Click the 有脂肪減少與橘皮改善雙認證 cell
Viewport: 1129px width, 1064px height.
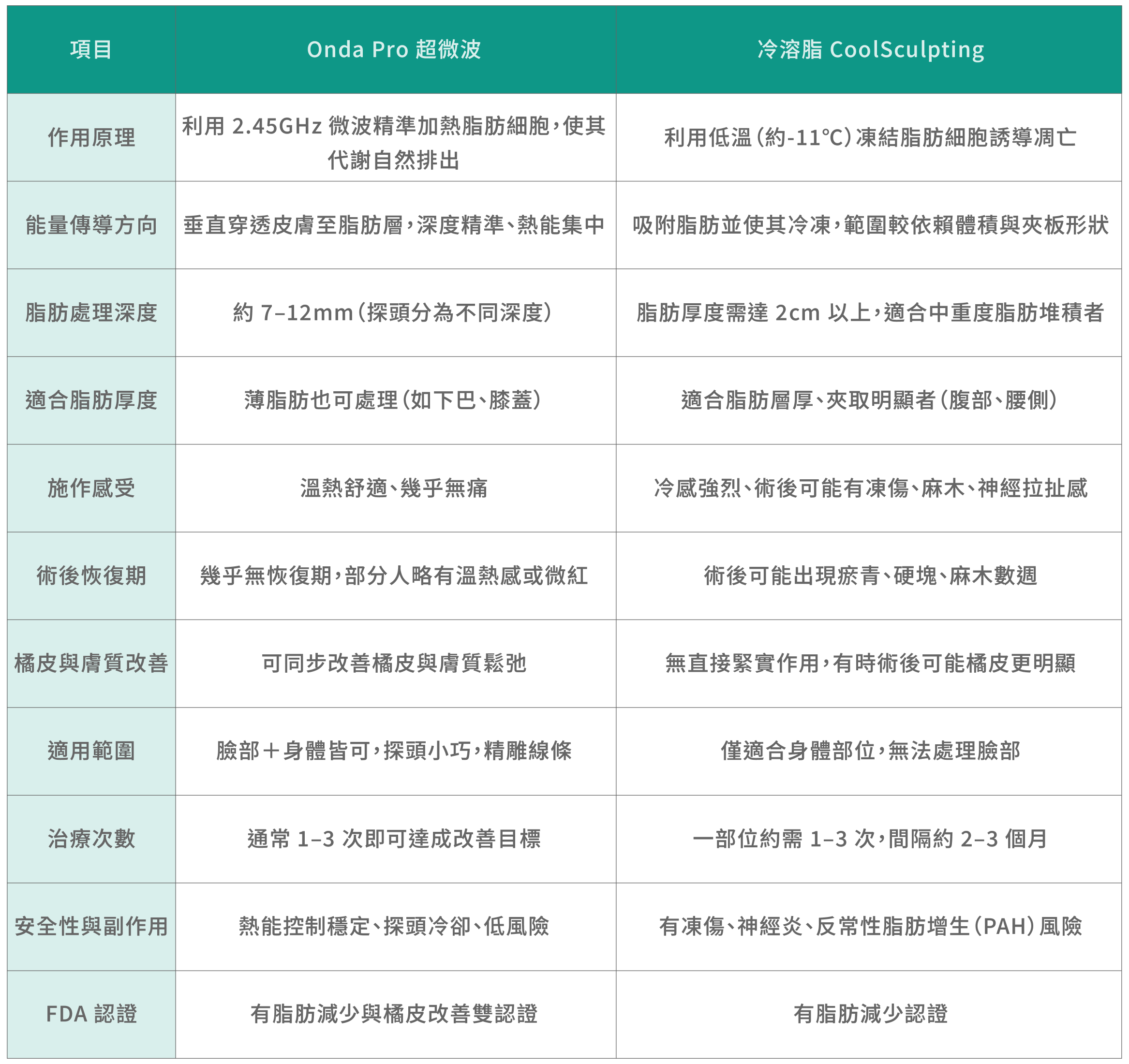point(394,1014)
